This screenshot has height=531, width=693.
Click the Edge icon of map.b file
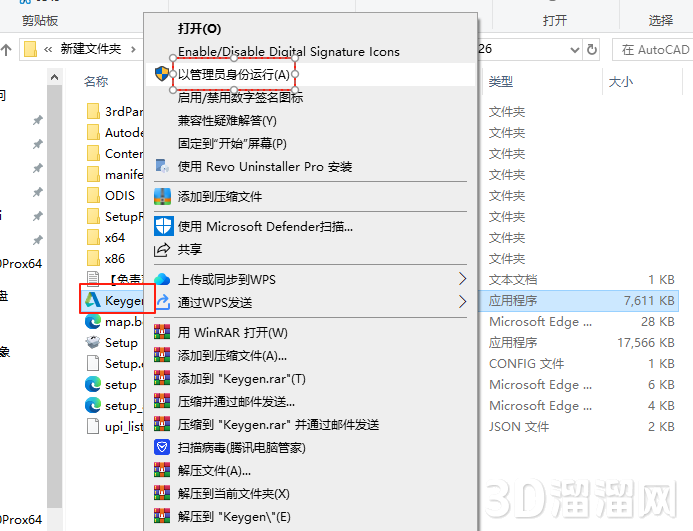point(93,321)
